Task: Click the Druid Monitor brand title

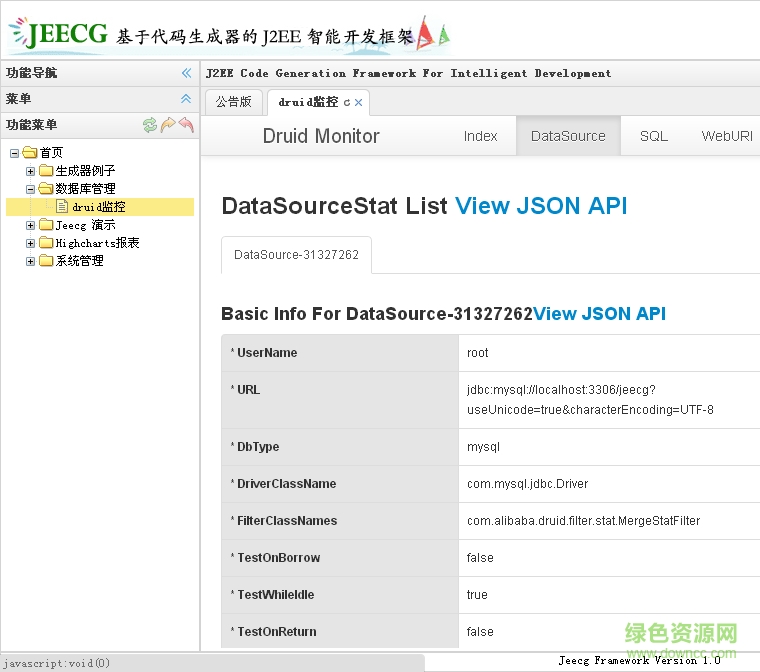Action: pyautogui.click(x=321, y=136)
